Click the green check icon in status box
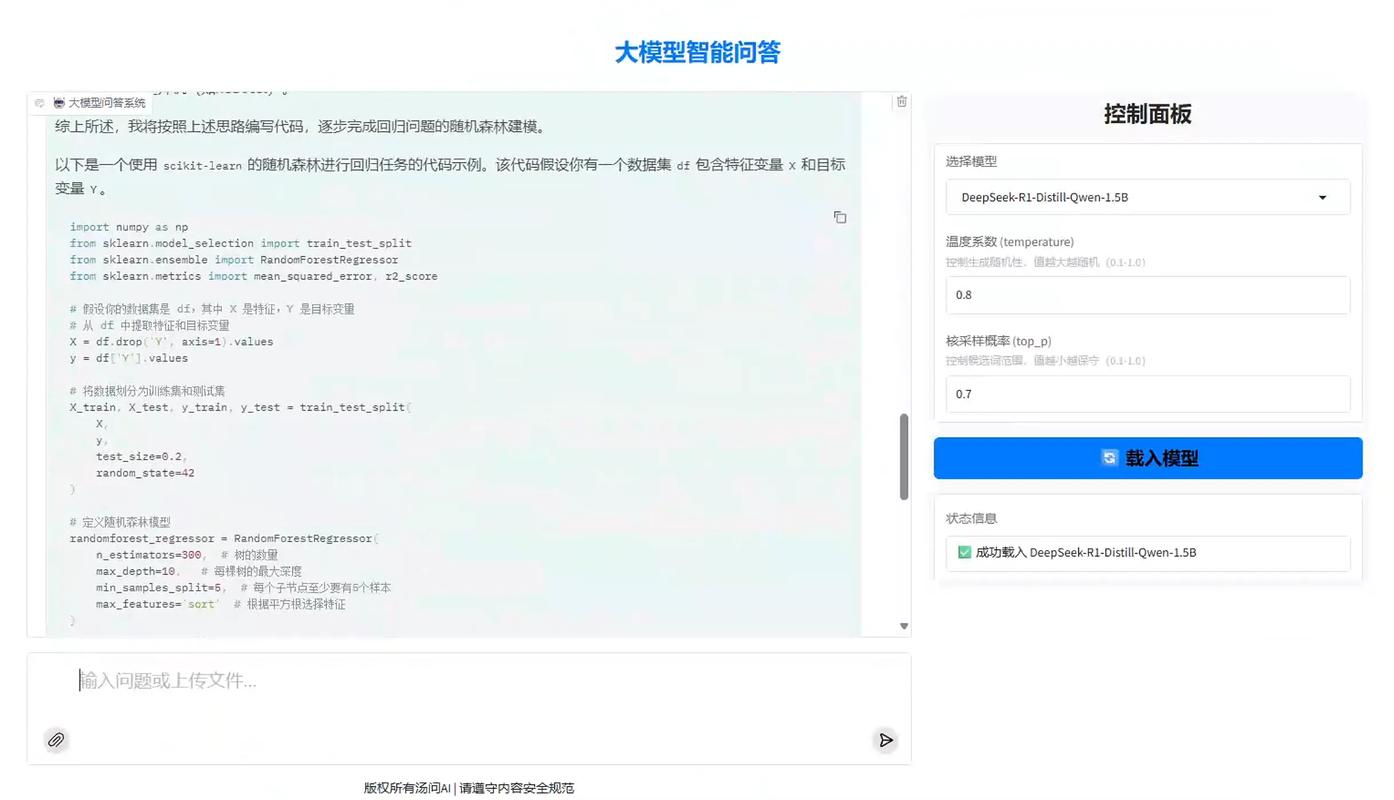This screenshot has width=1394, height=800. [x=964, y=552]
